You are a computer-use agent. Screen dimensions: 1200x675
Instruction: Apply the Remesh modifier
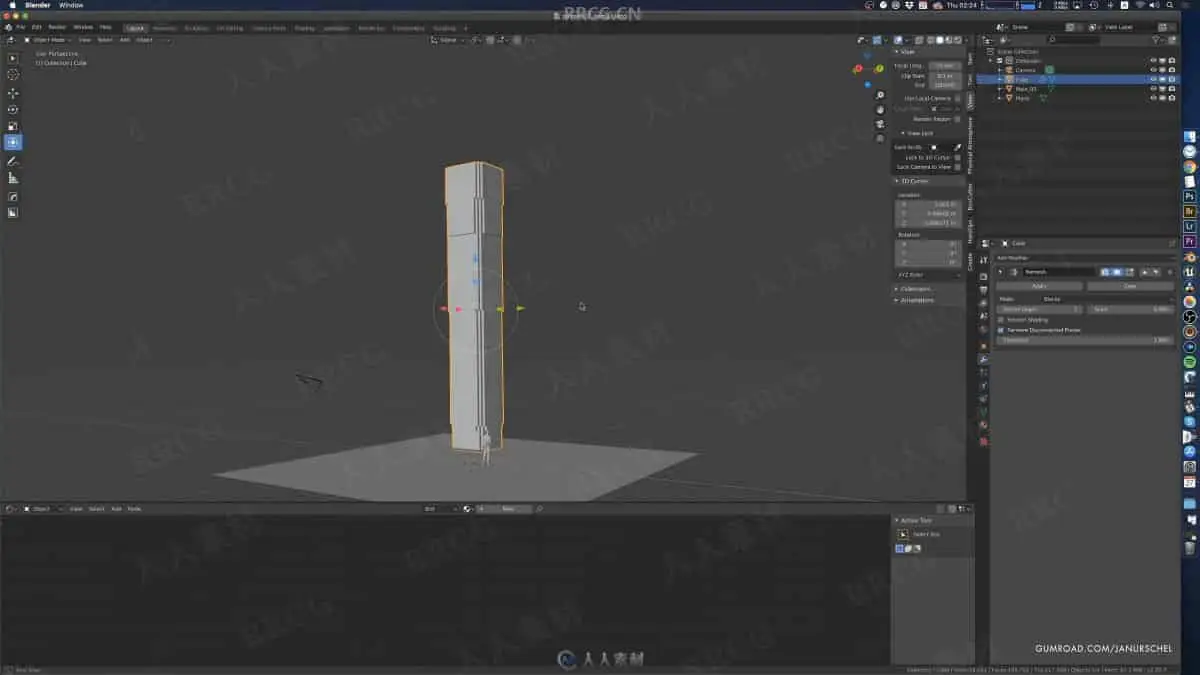(1039, 286)
